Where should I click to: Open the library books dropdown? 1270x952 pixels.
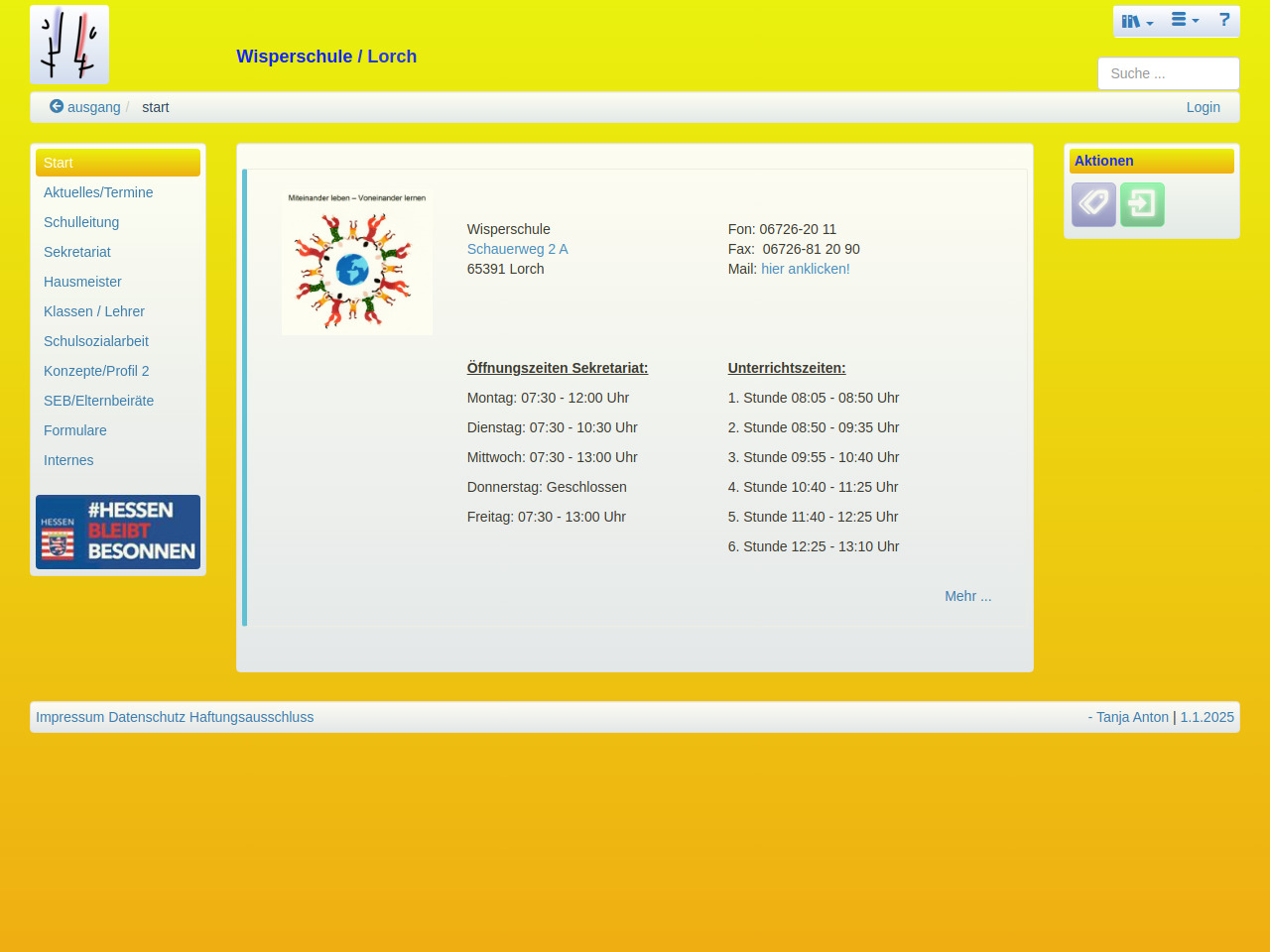click(x=1137, y=21)
